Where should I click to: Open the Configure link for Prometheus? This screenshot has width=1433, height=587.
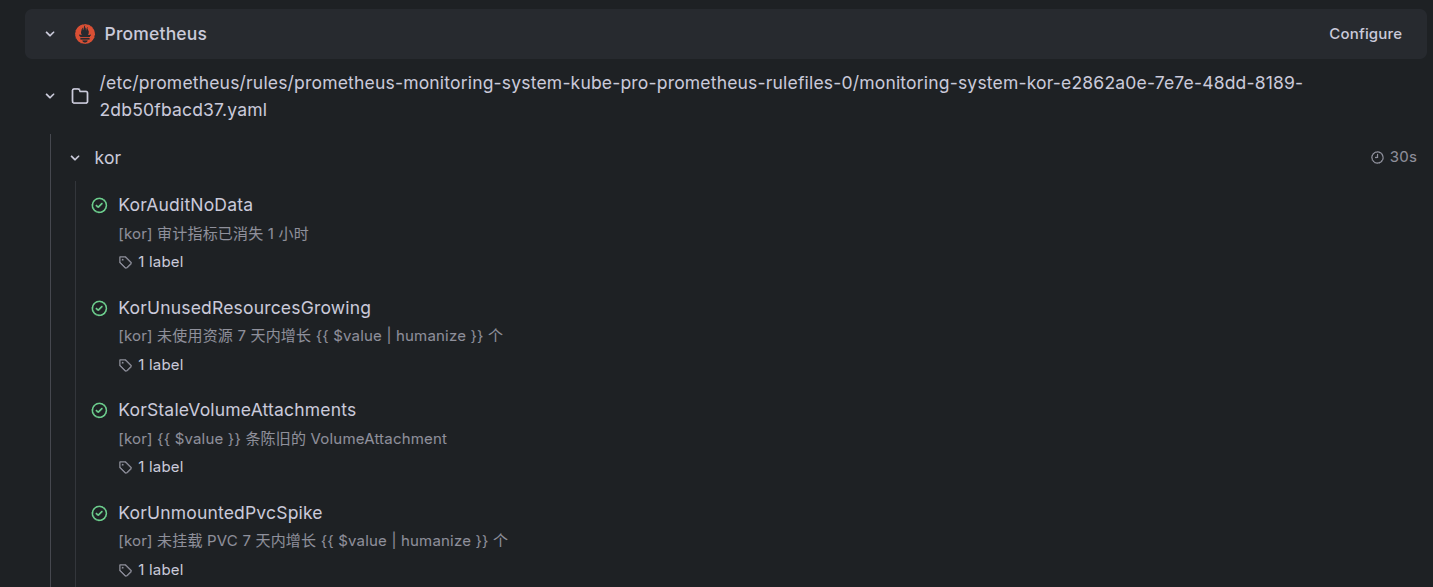point(1365,34)
